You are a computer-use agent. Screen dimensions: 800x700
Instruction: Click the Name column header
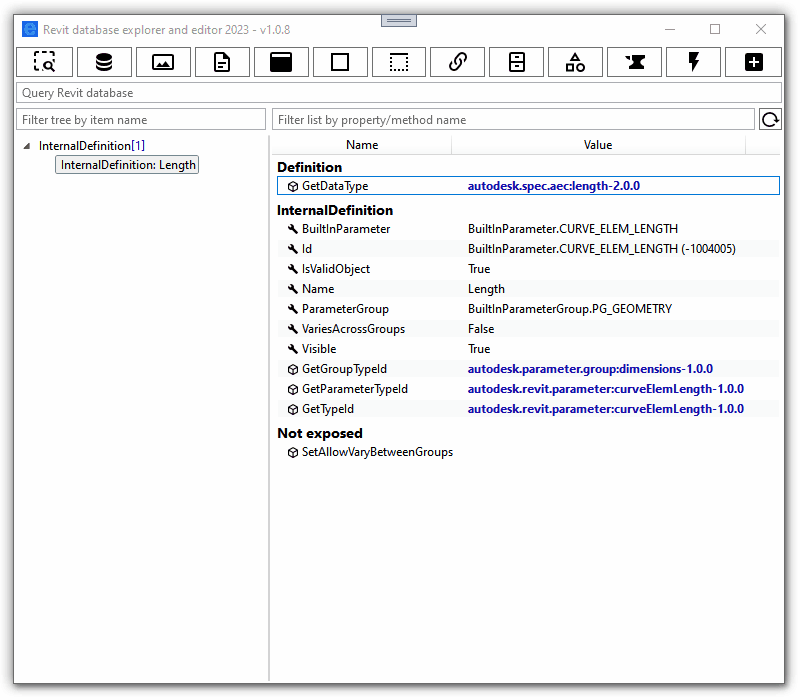(362, 145)
